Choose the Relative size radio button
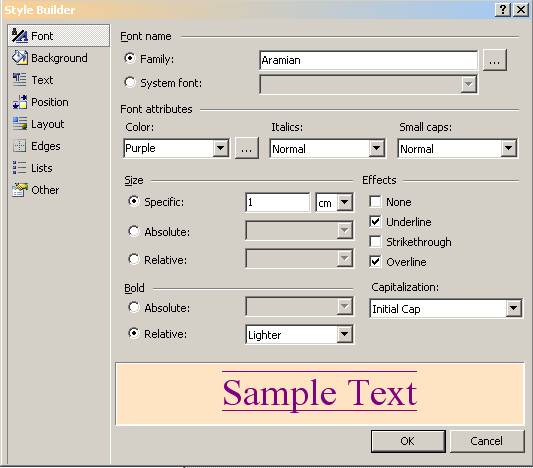533x468 pixels. click(134, 259)
